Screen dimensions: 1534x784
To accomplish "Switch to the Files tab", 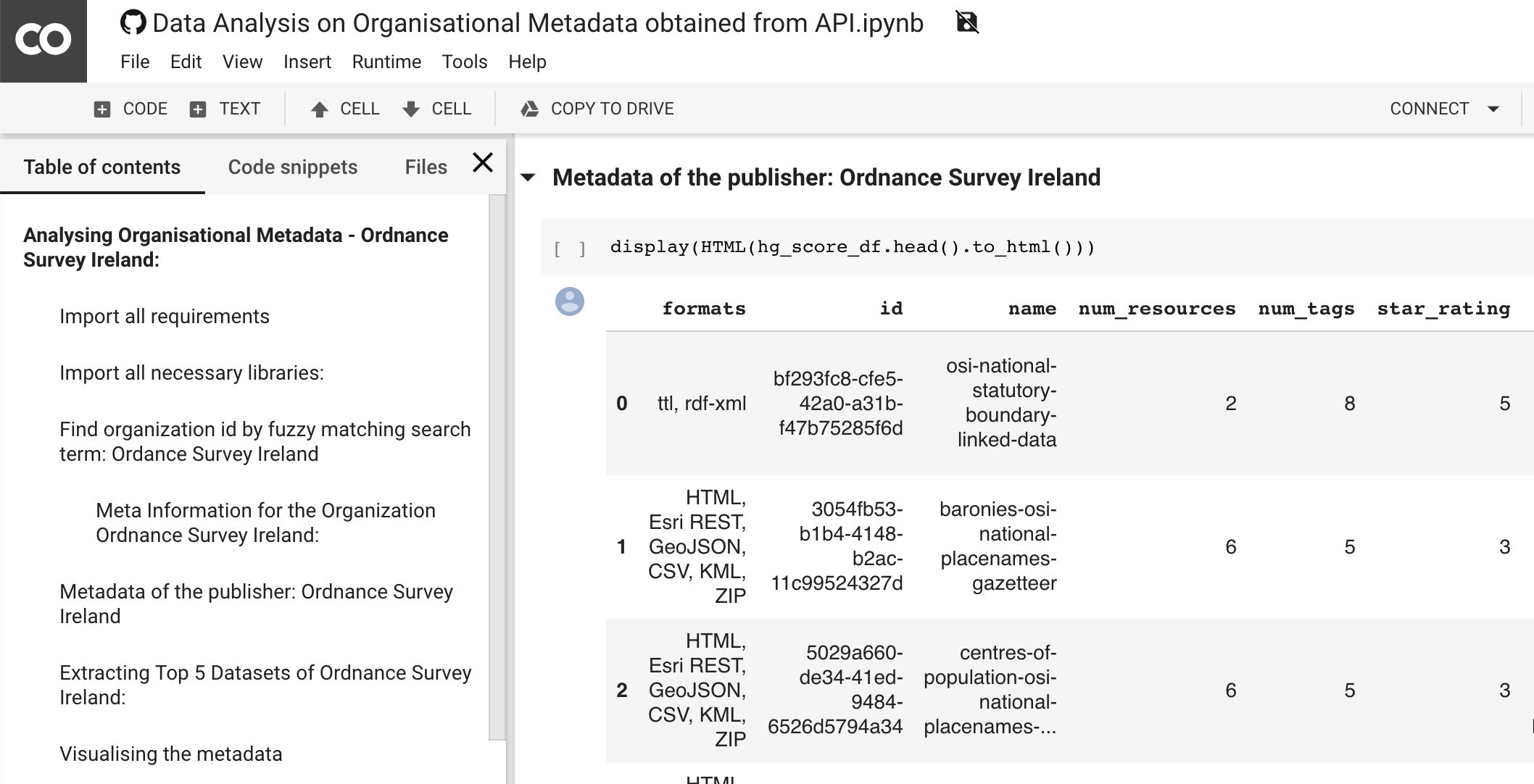I will click(426, 167).
